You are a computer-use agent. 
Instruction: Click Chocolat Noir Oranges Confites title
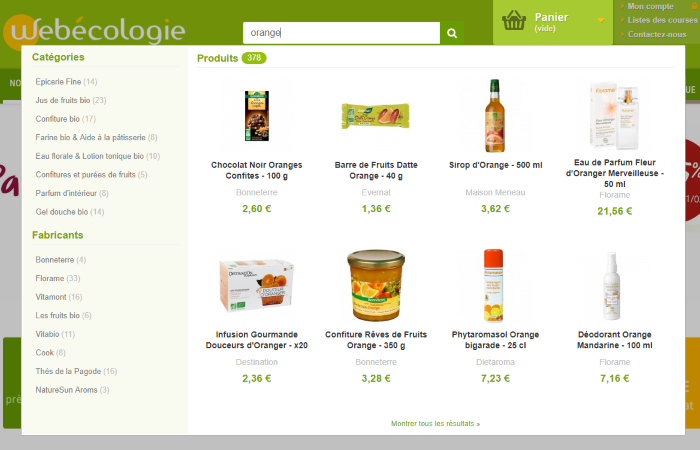[257, 171]
